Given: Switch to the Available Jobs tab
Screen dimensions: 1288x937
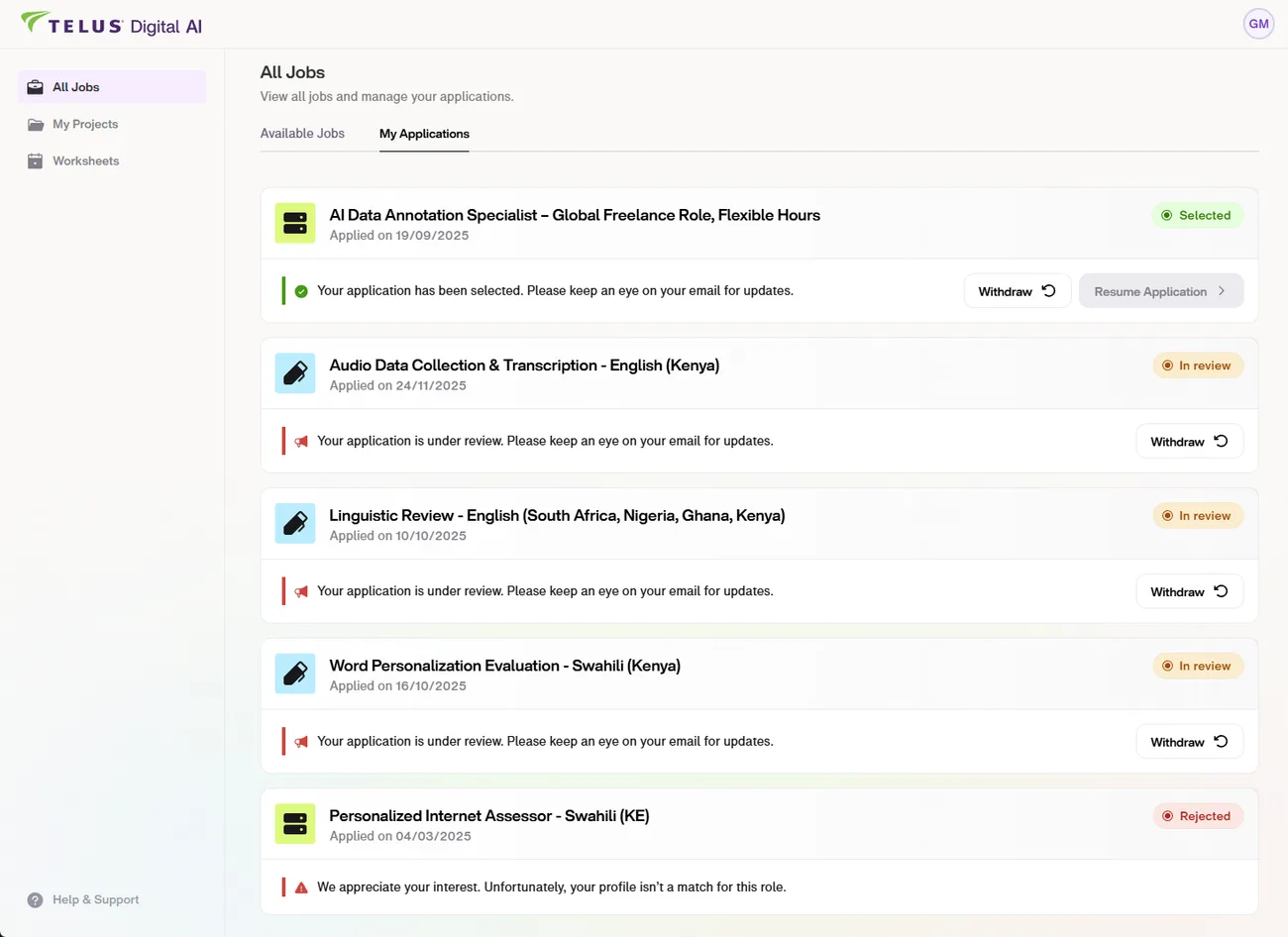Looking at the screenshot, I should point(302,133).
